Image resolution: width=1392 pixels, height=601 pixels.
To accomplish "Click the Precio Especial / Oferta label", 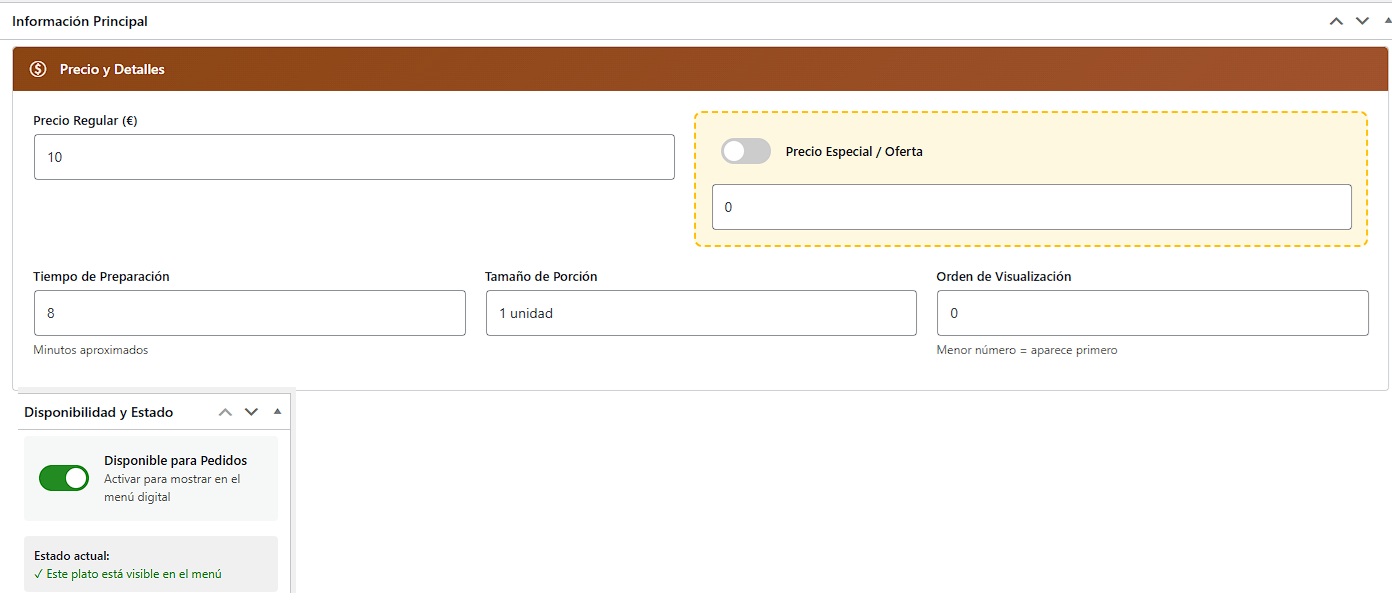I will tap(854, 152).
